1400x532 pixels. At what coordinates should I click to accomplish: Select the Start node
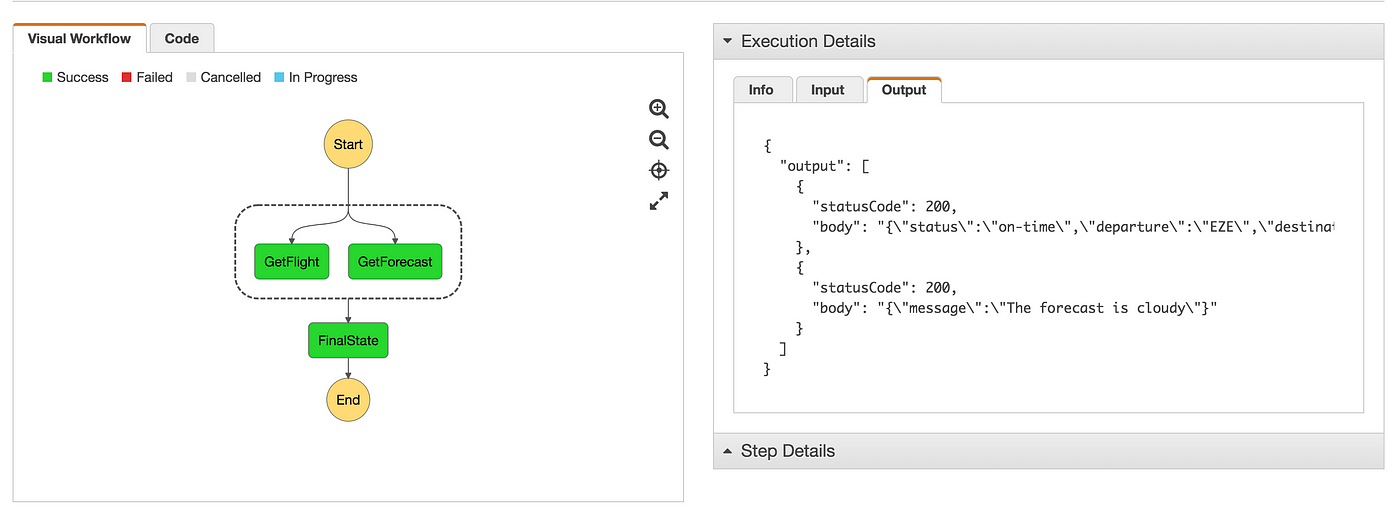coord(348,144)
